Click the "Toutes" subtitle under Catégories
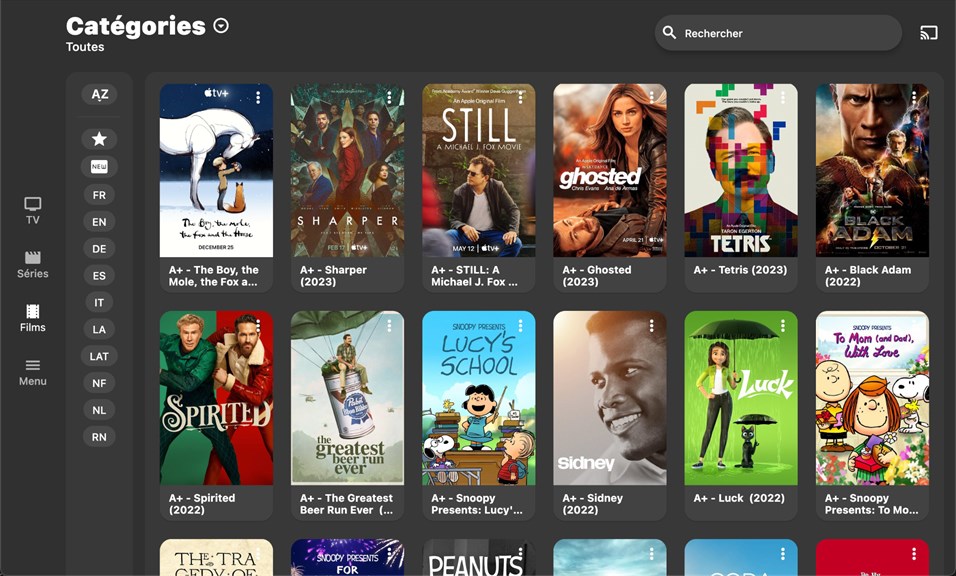This screenshot has width=956, height=576. pos(85,47)
